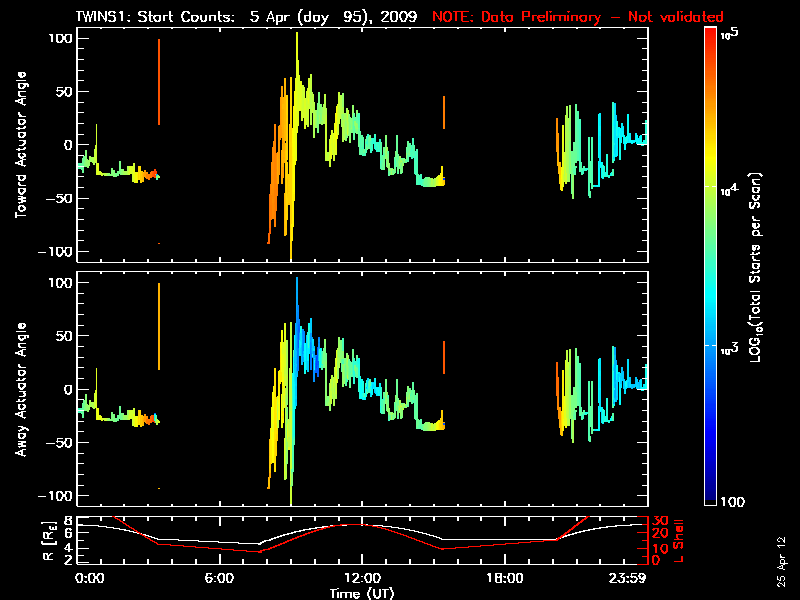
Task: Click the orange vertical spike in top panel
Action: (159, 82)
